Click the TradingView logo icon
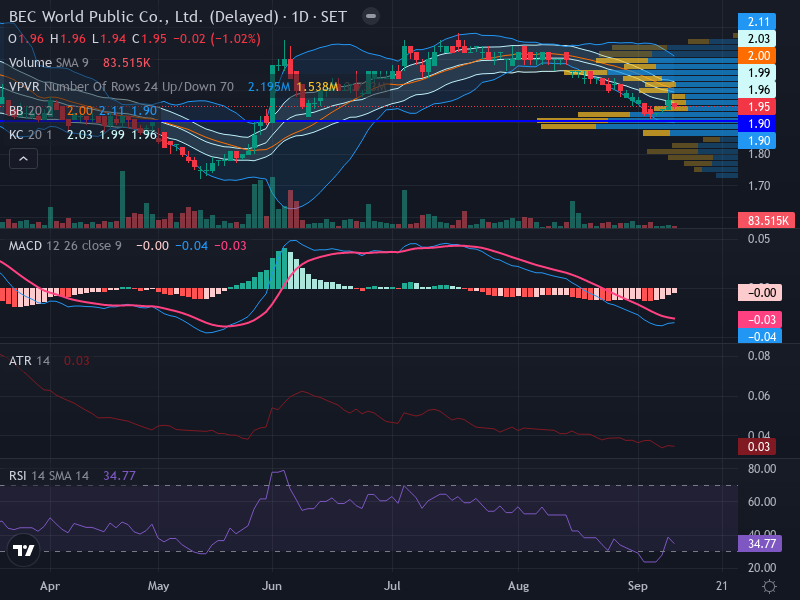800x600 pixels. coord(23,551)
